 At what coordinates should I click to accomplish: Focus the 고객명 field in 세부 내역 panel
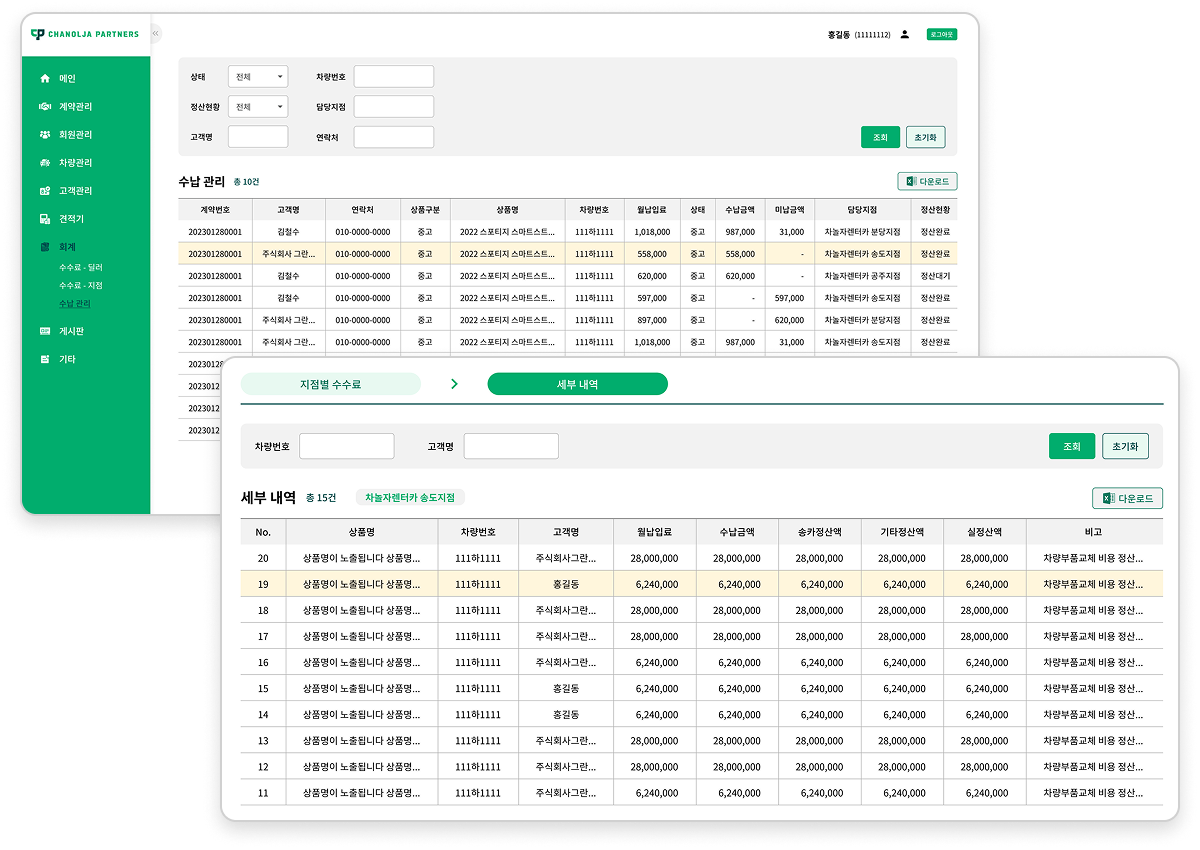[511, 446]
